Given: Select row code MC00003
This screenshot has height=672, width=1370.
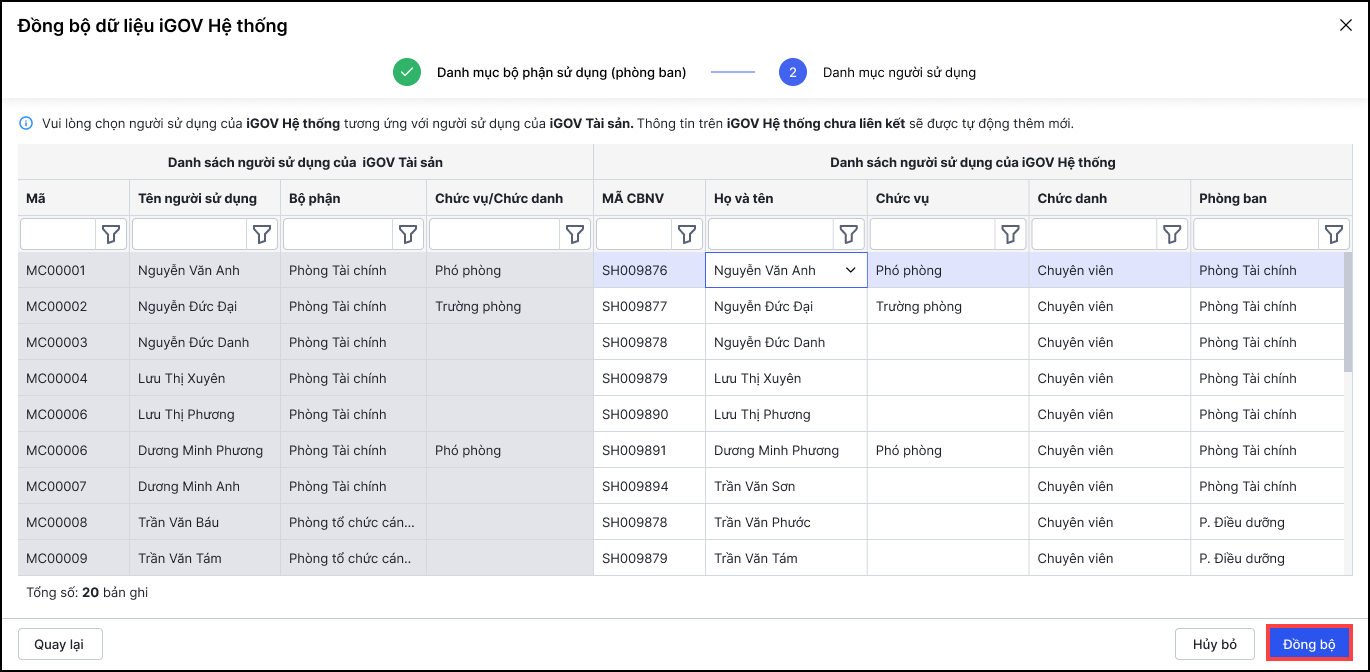Looking at the screenshot, I should click(73, 342).
